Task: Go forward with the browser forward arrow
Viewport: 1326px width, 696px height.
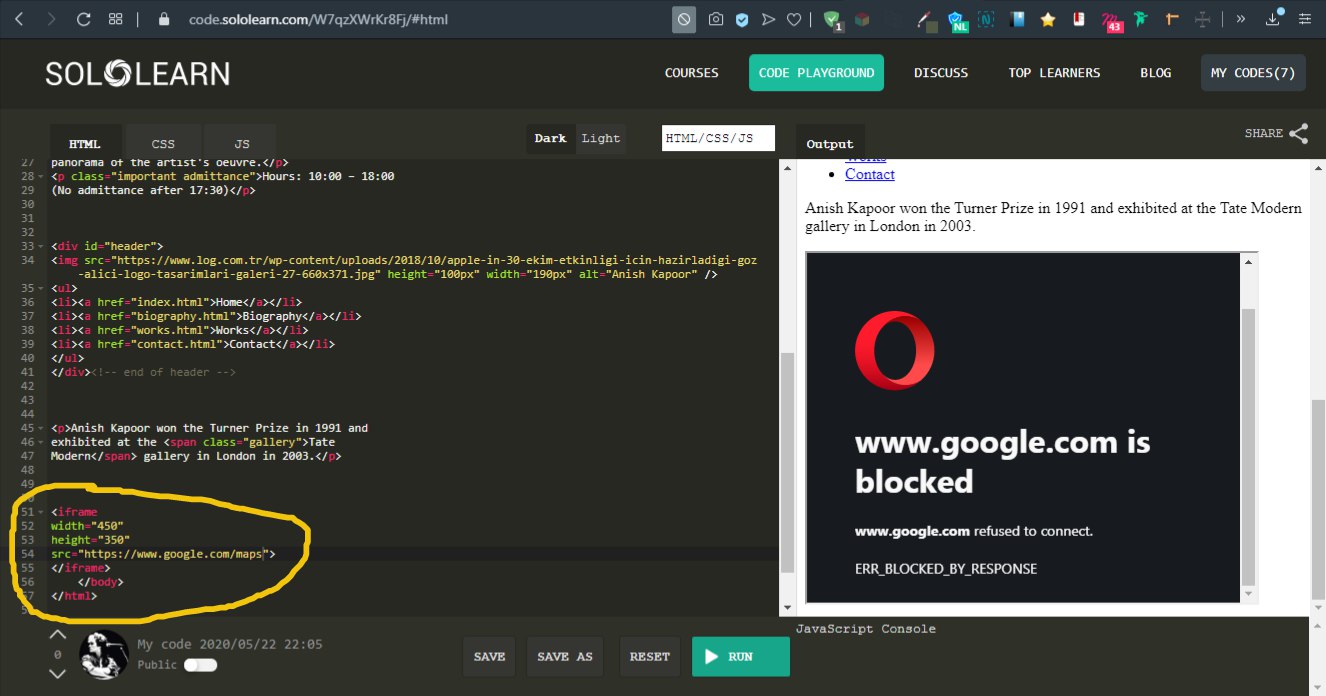Action: (51, 19)
